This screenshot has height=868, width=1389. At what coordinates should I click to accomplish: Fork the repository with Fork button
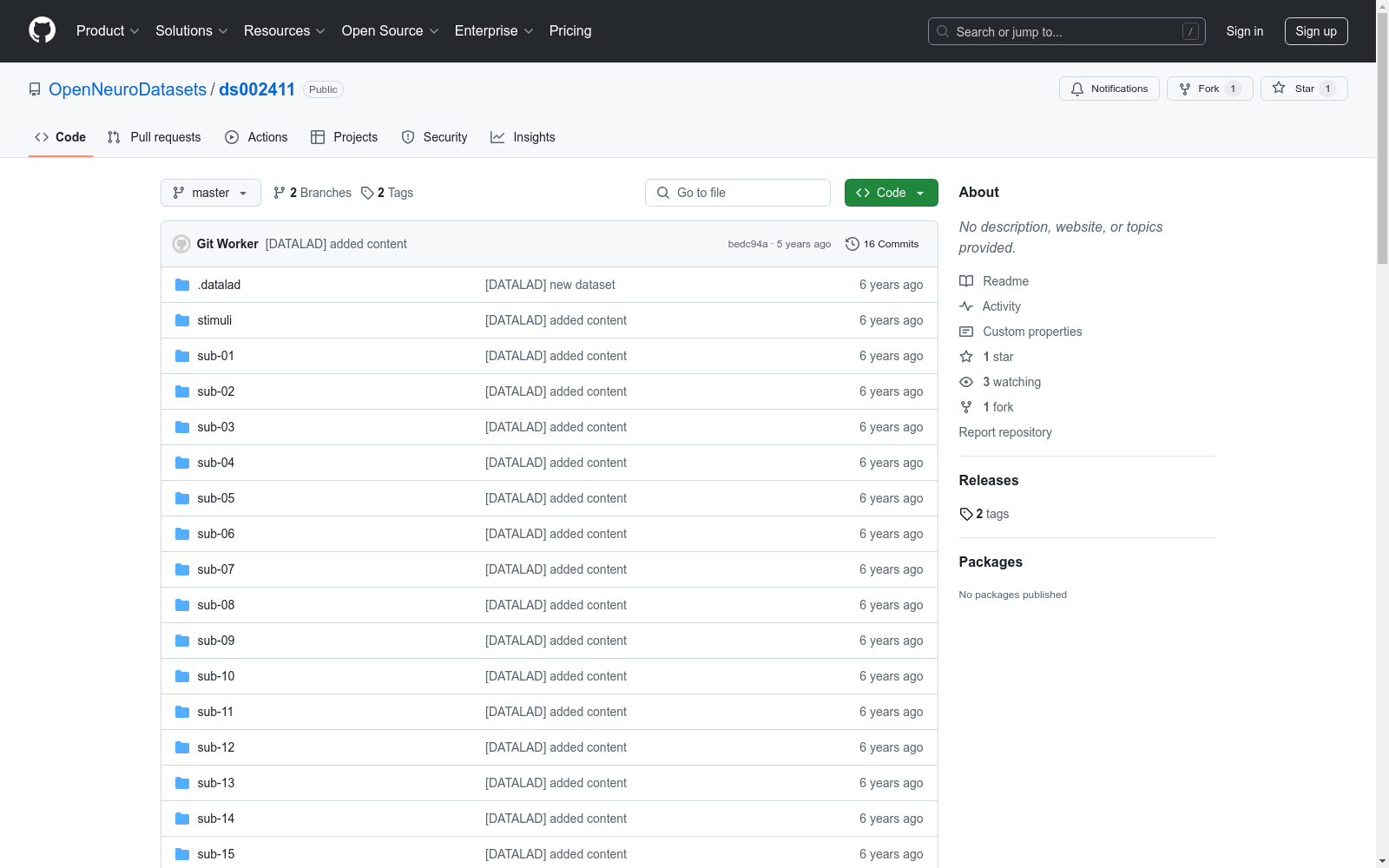tap(1210, 89)
